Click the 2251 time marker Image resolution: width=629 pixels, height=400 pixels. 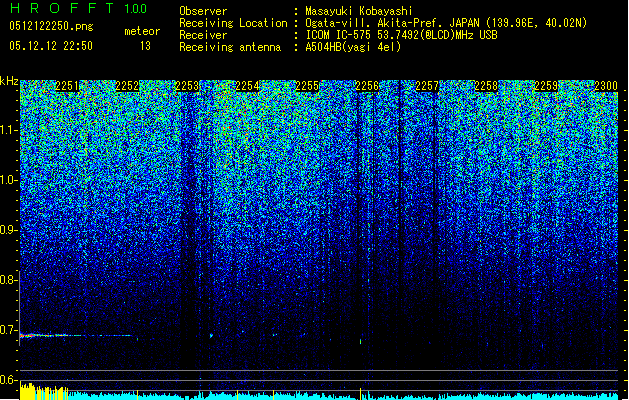67,86
